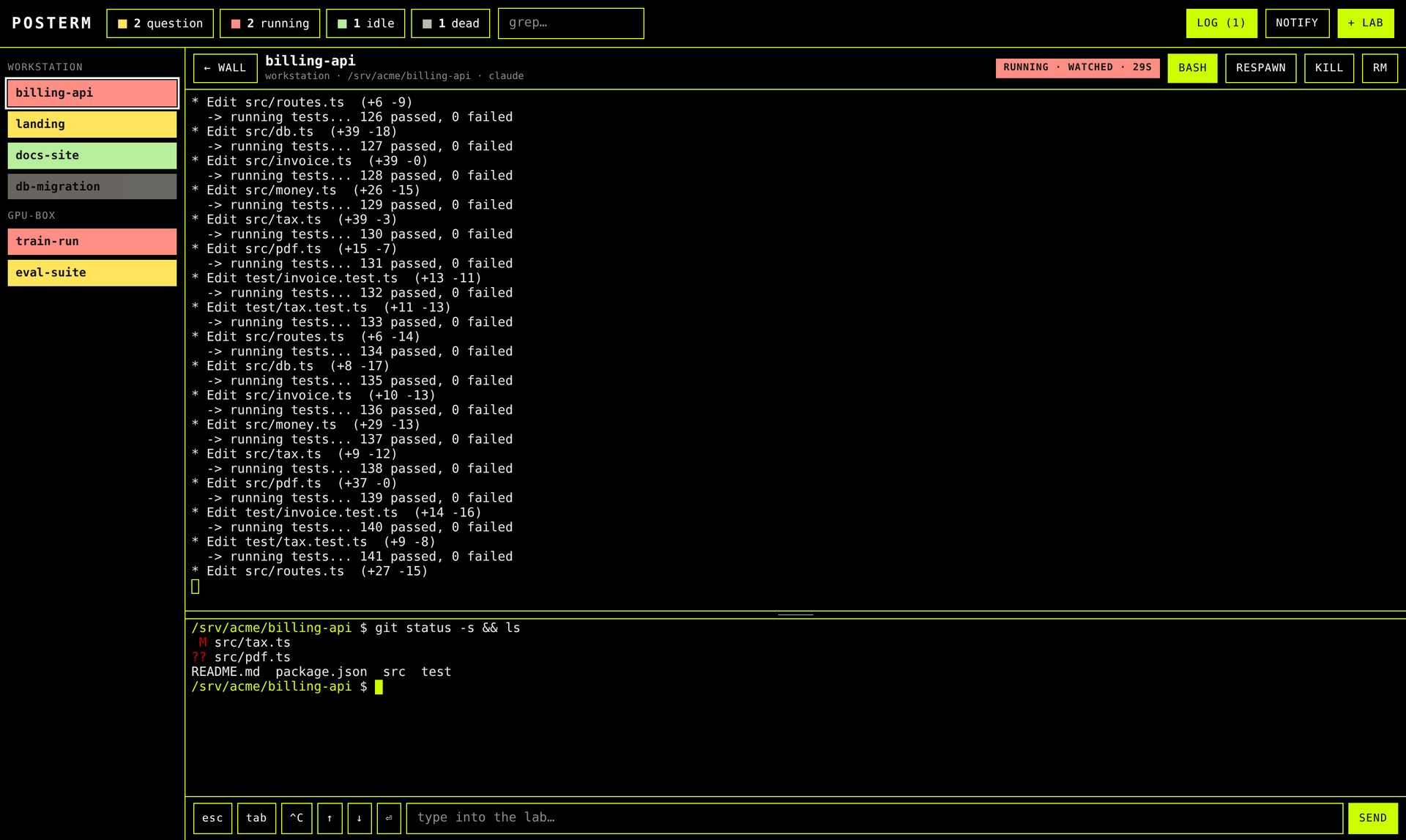This screenshot has height=840, width=1406.
Task: Open the LOG (1) panel
Action: coord(1221,23)
